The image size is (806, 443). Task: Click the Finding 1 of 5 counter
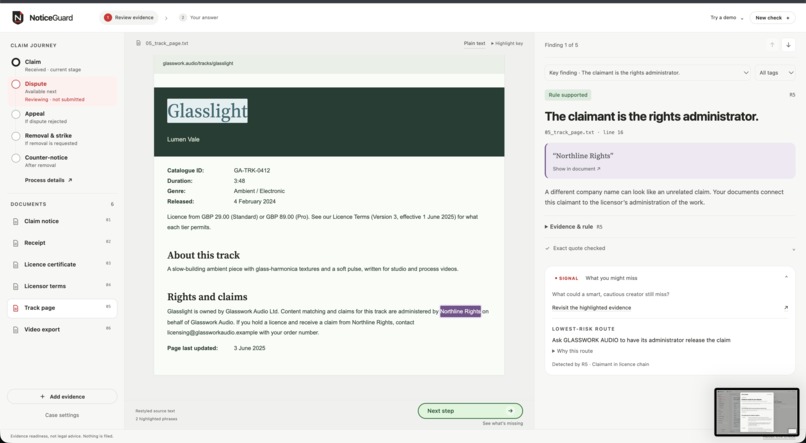(561, 45)
